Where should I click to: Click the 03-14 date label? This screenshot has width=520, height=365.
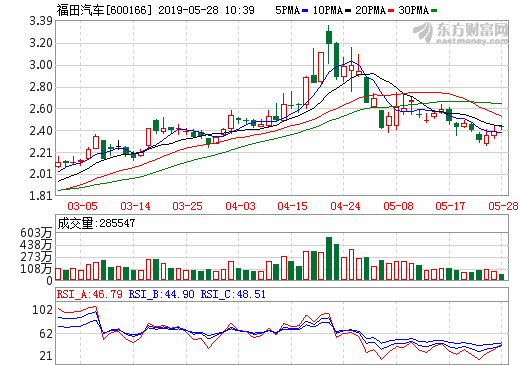[135, 206]
